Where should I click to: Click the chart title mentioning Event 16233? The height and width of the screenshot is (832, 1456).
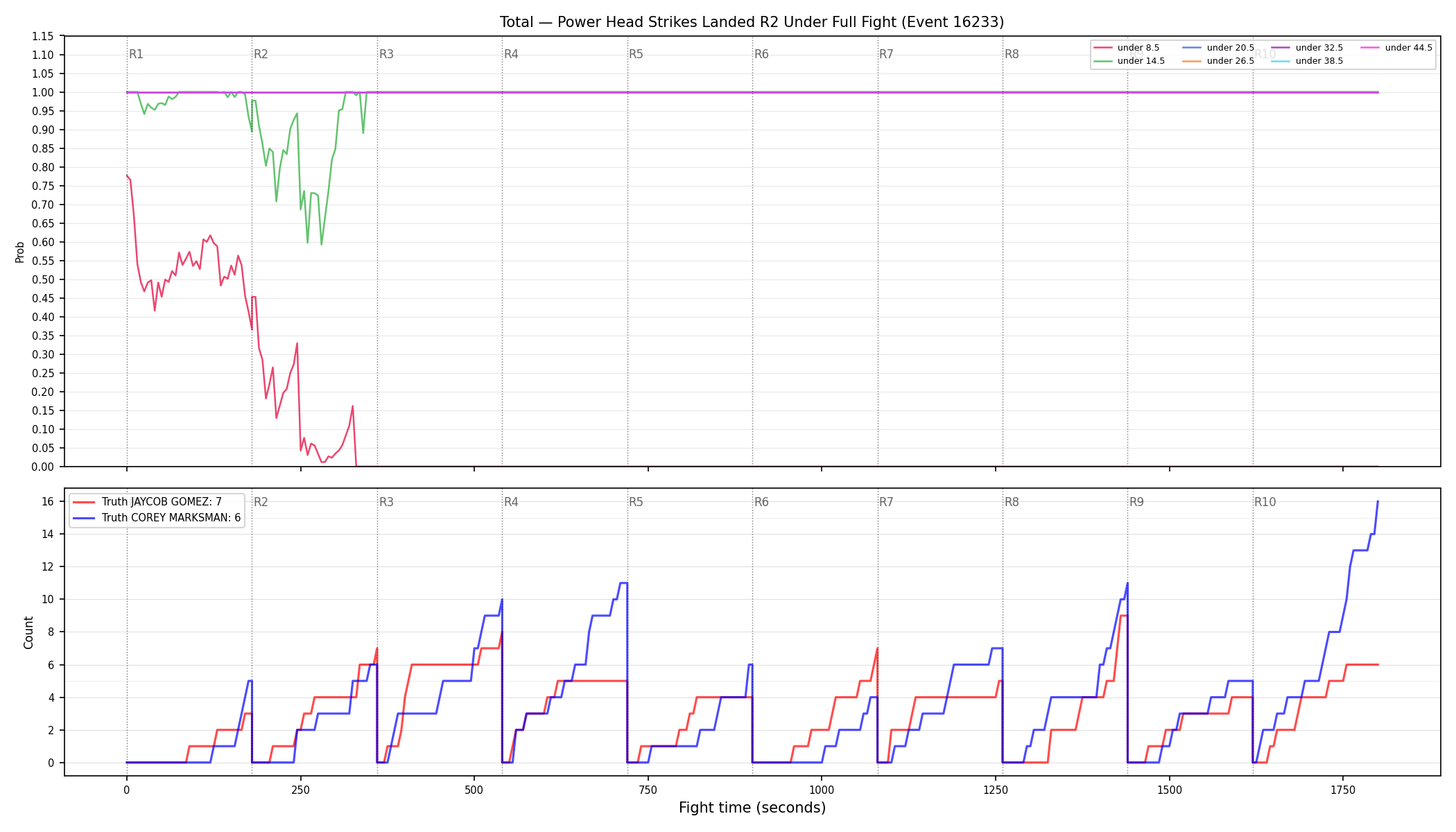(752, 22)
